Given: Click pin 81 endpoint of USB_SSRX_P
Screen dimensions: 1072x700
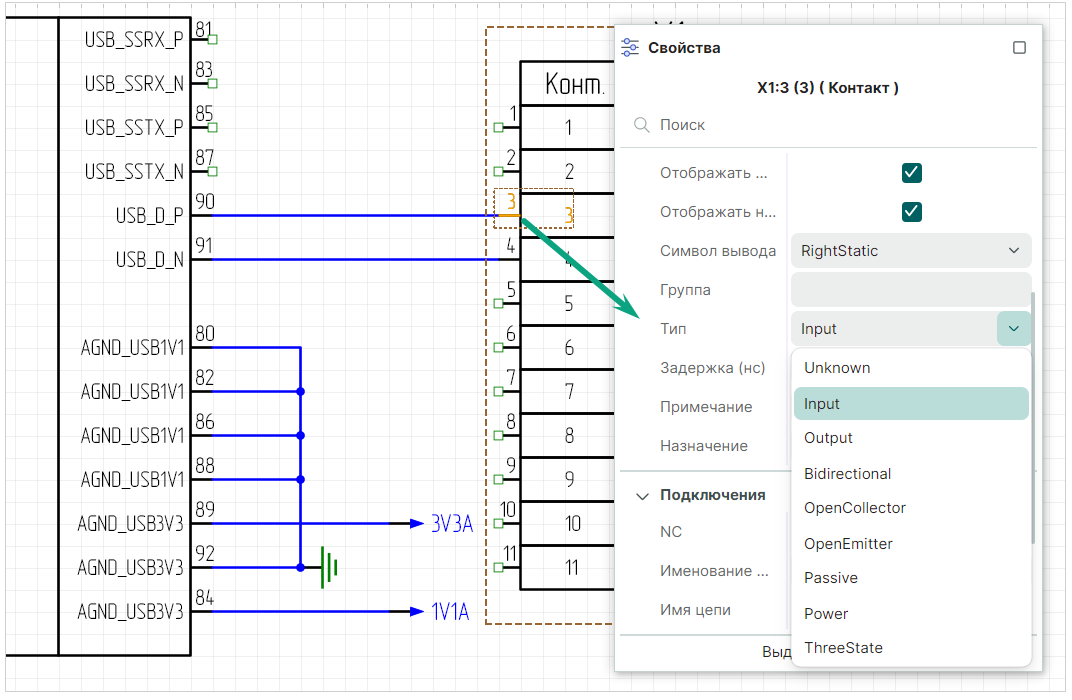Looking at the screenshot, I should (212, 40).
